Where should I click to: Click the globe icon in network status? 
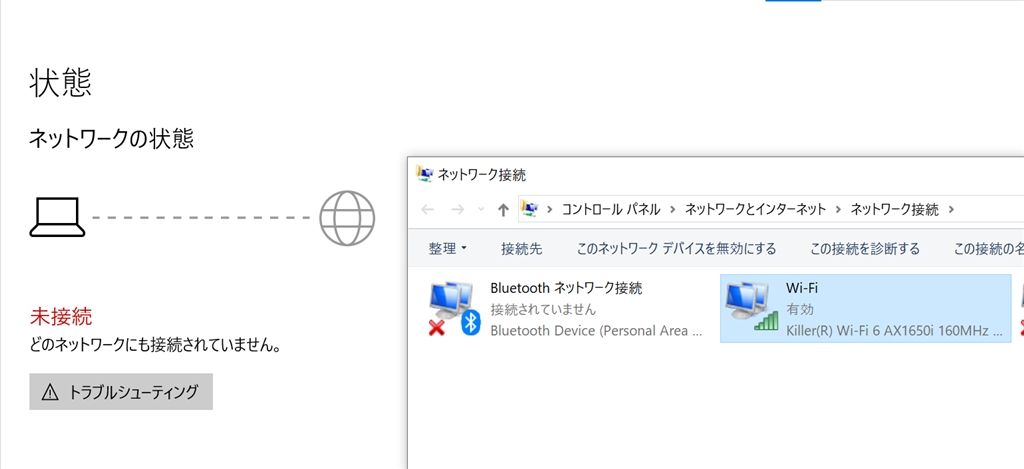tap(347, 218)
